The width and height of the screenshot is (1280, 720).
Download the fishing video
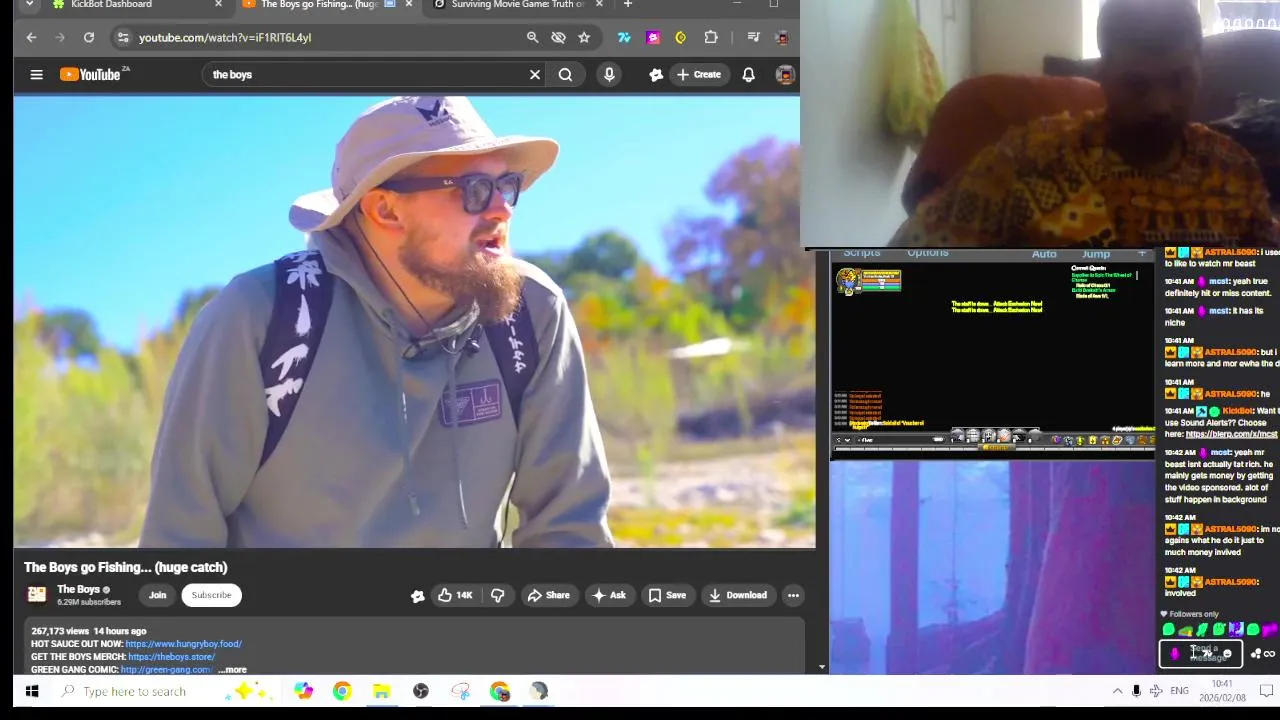[x=737, y=595]
